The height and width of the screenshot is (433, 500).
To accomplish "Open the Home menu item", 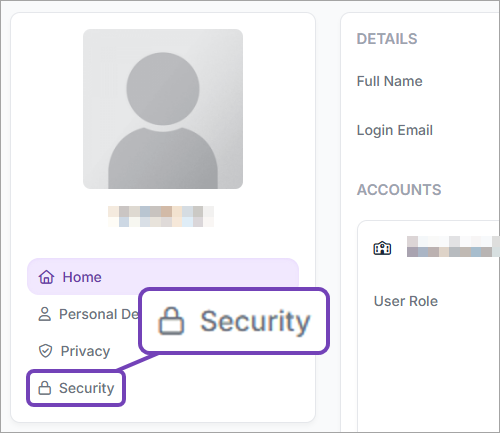I will pos(163,277).
